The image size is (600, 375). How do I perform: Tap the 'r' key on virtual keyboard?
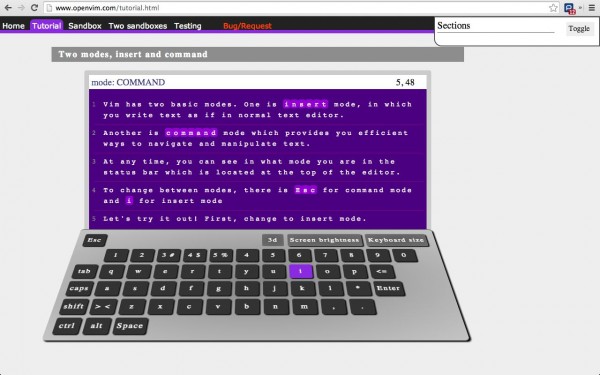pyautogui.click(x=192, y=271)
